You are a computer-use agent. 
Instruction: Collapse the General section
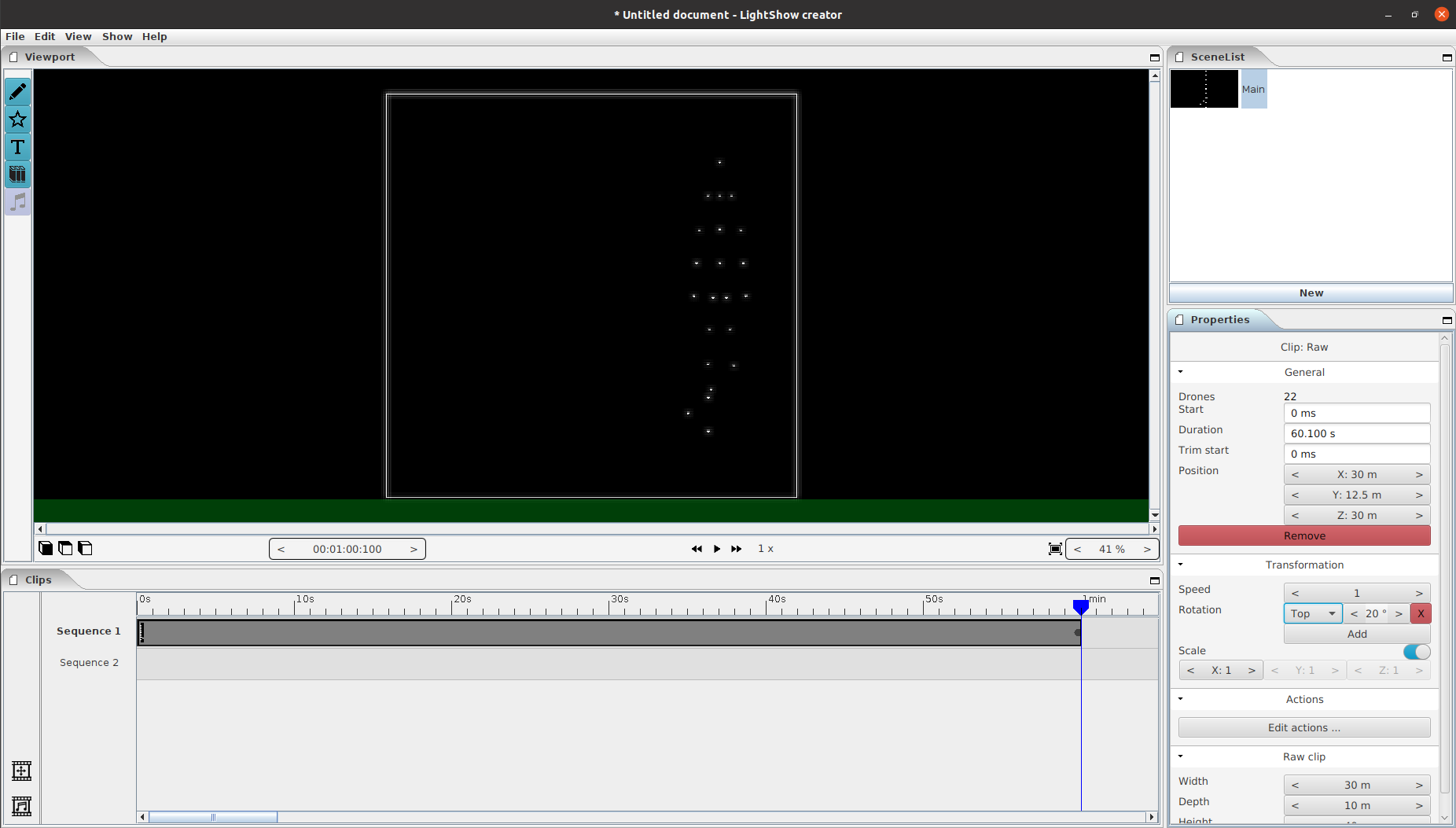1180,372
